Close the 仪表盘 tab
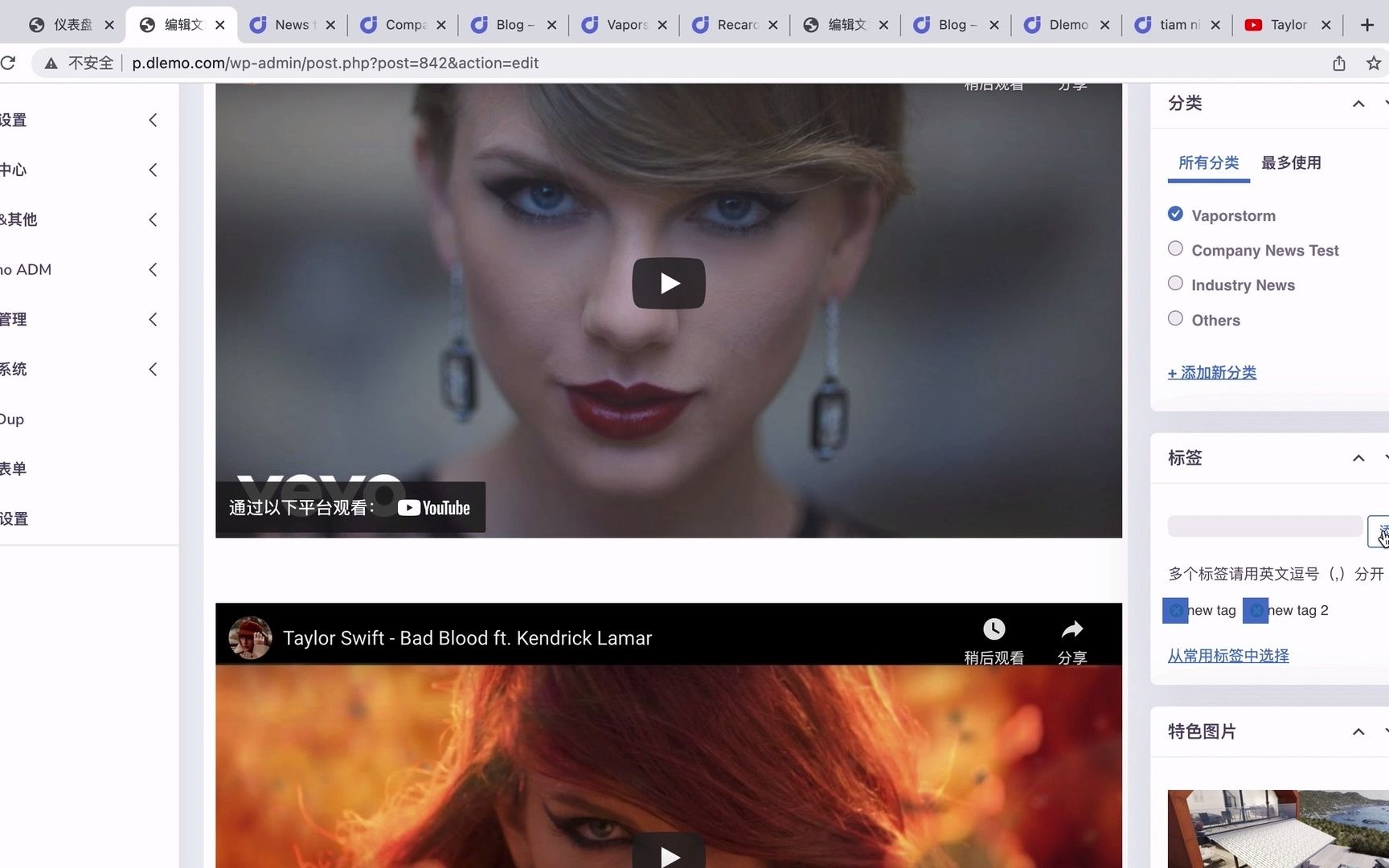Screen dimensions: 1389x868 [109, 25]
